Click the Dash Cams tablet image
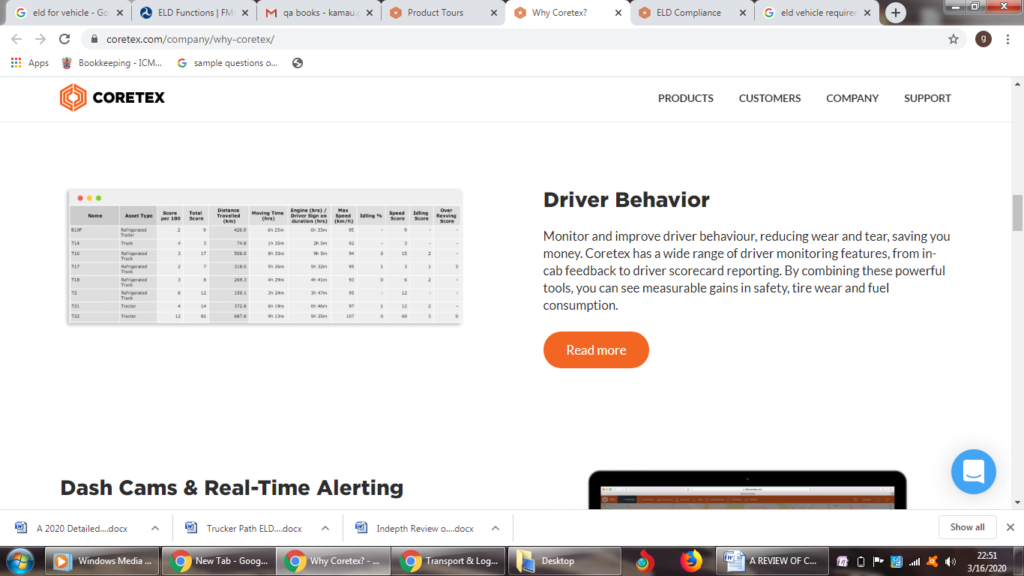The image size is (1024, 576). (x=747, y=489)
